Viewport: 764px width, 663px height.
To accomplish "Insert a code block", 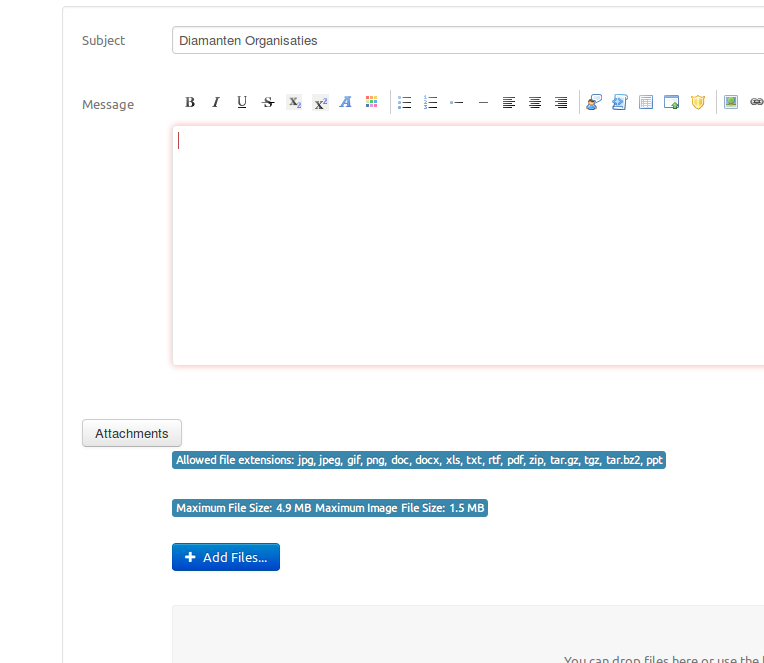I will 620,102.
